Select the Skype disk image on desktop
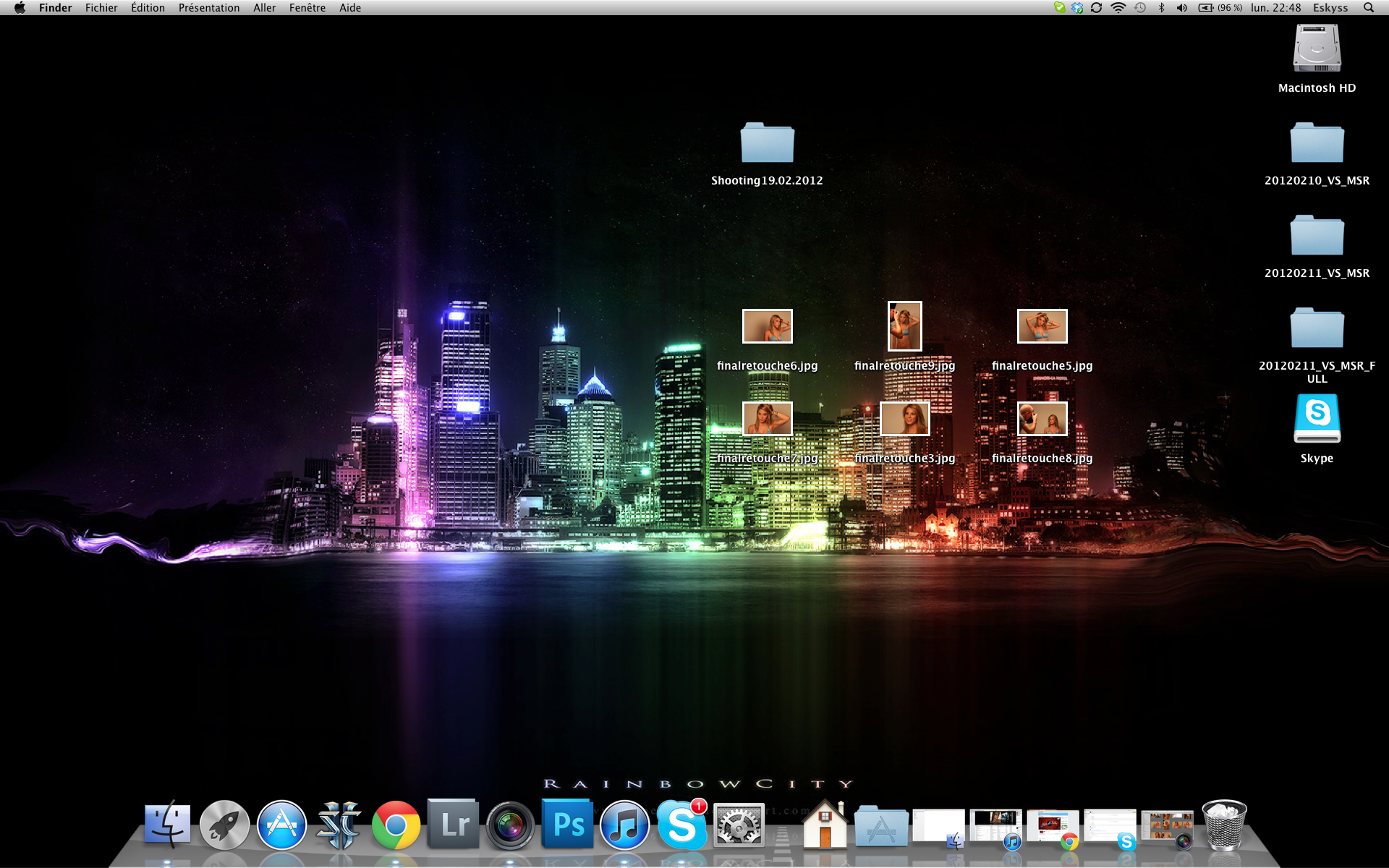Viewport: 1389px width, 868px height. 1317,418
